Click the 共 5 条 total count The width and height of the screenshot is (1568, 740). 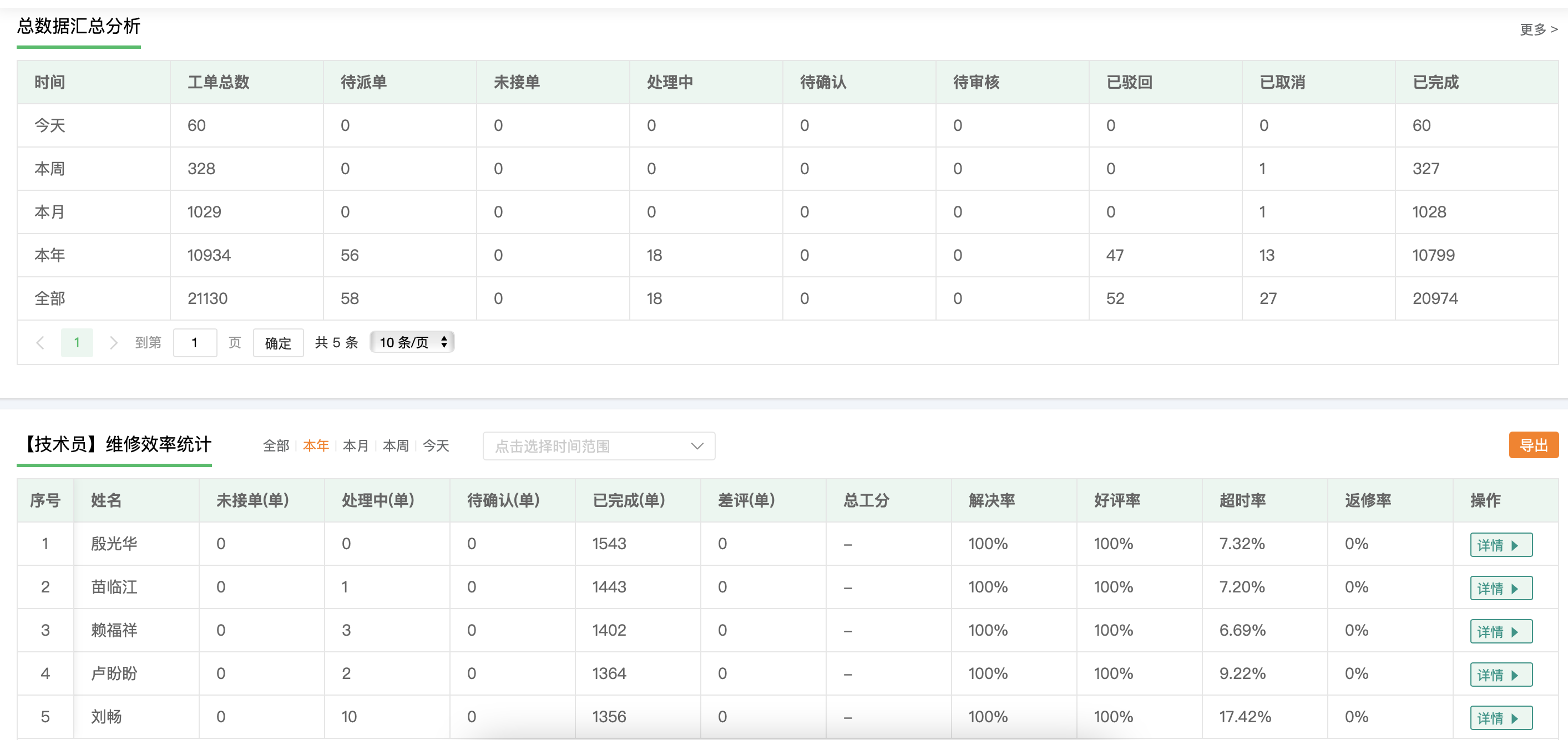click(337, 343)
